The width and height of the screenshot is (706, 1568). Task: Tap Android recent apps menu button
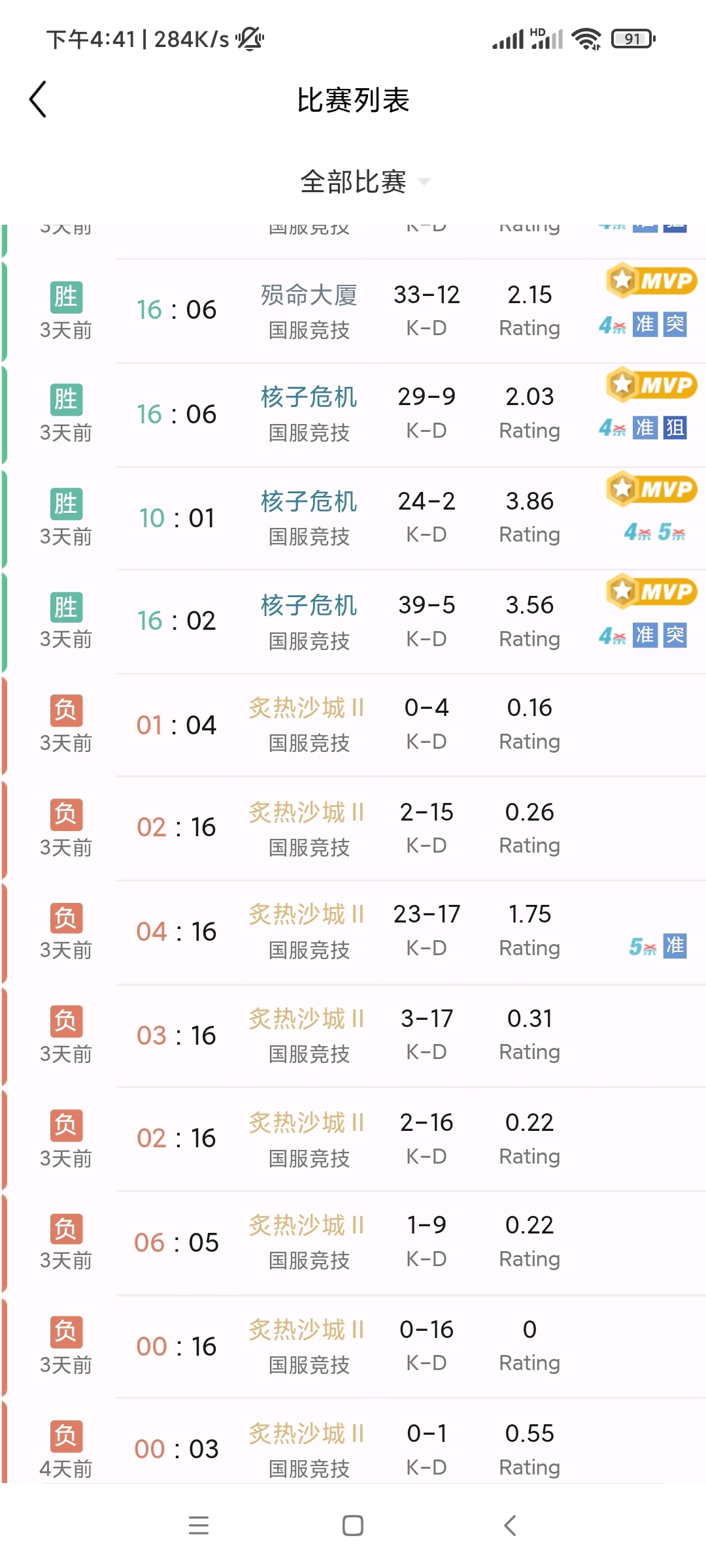click(198, 1525)
